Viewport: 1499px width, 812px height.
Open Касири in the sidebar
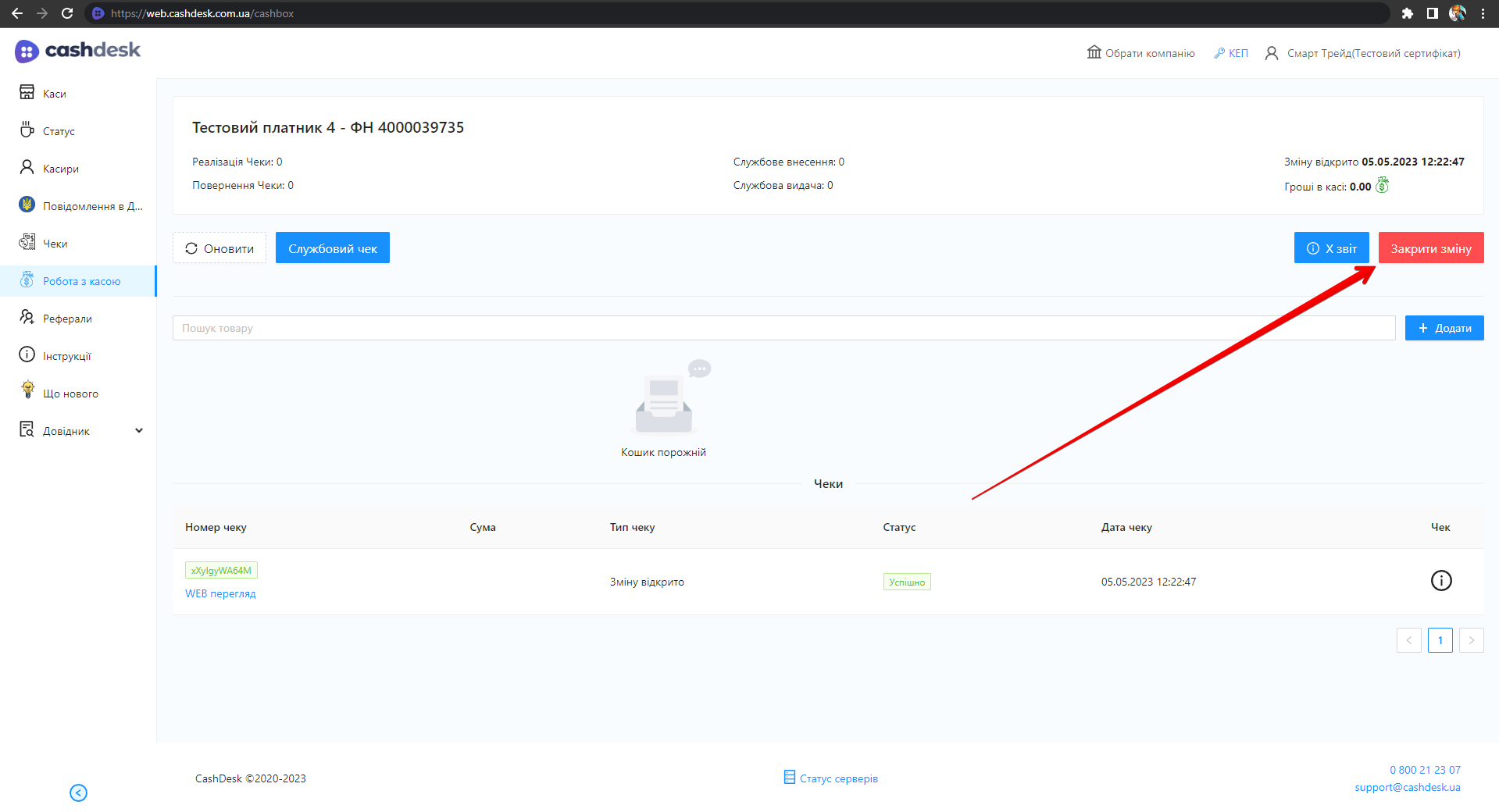click(x=60, y=169)
